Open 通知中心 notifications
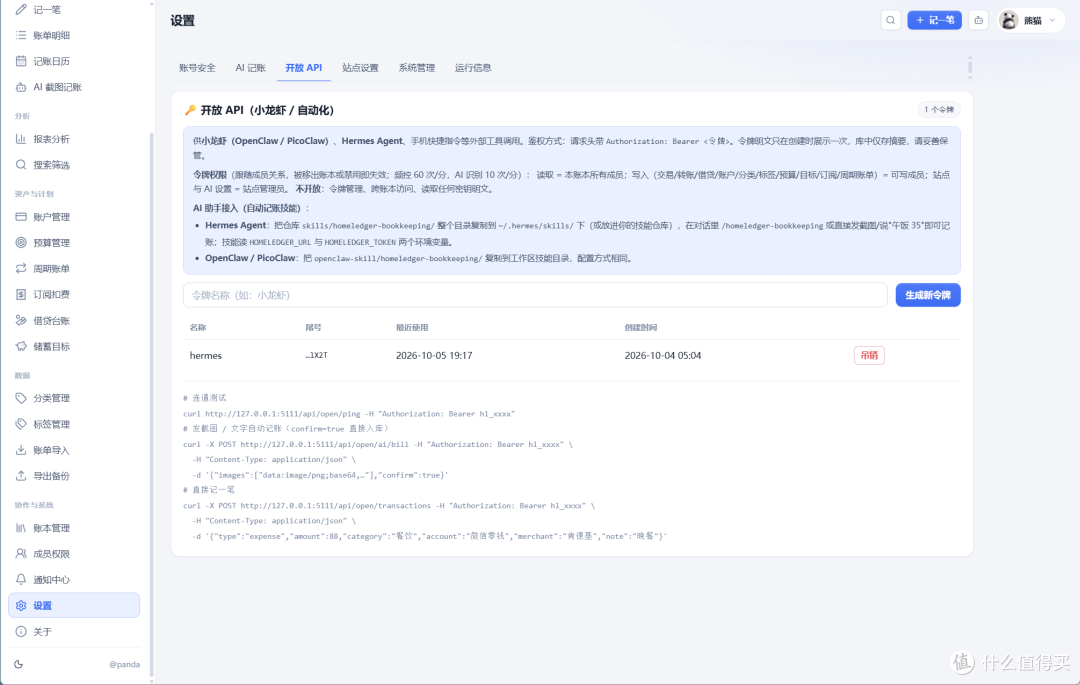 [74, 580]
